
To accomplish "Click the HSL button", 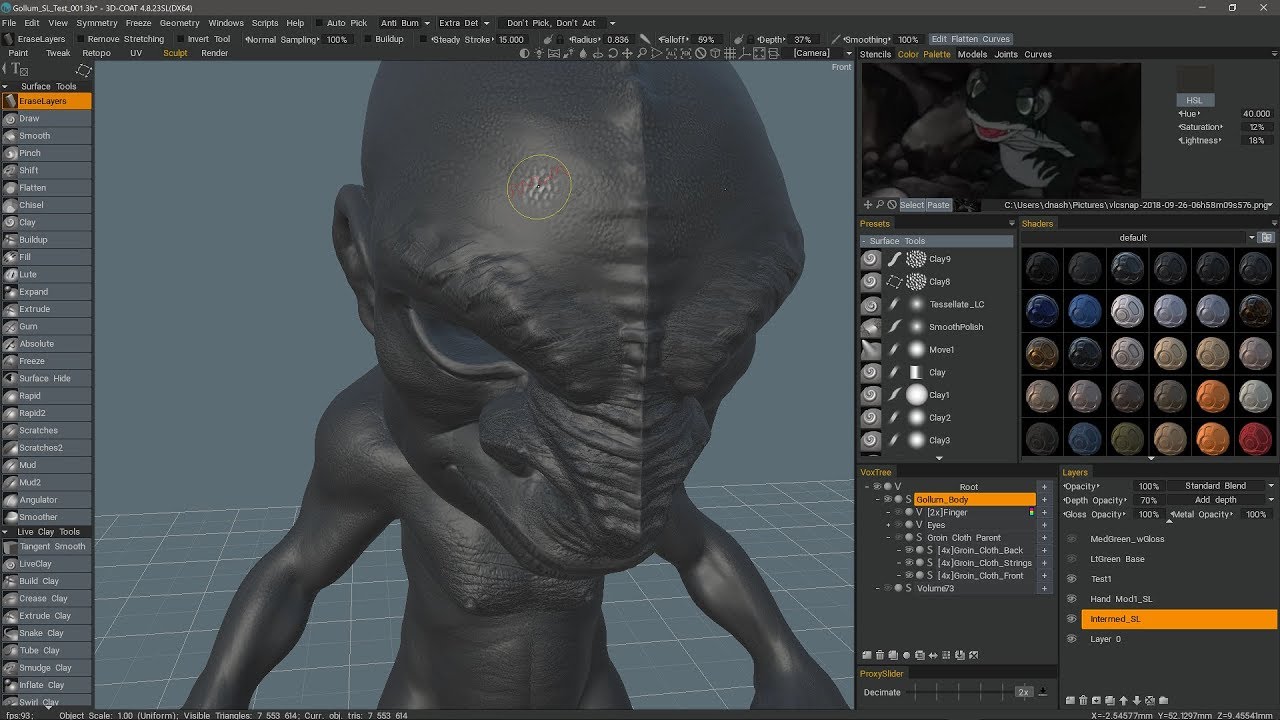I will tap(1195, 100).
